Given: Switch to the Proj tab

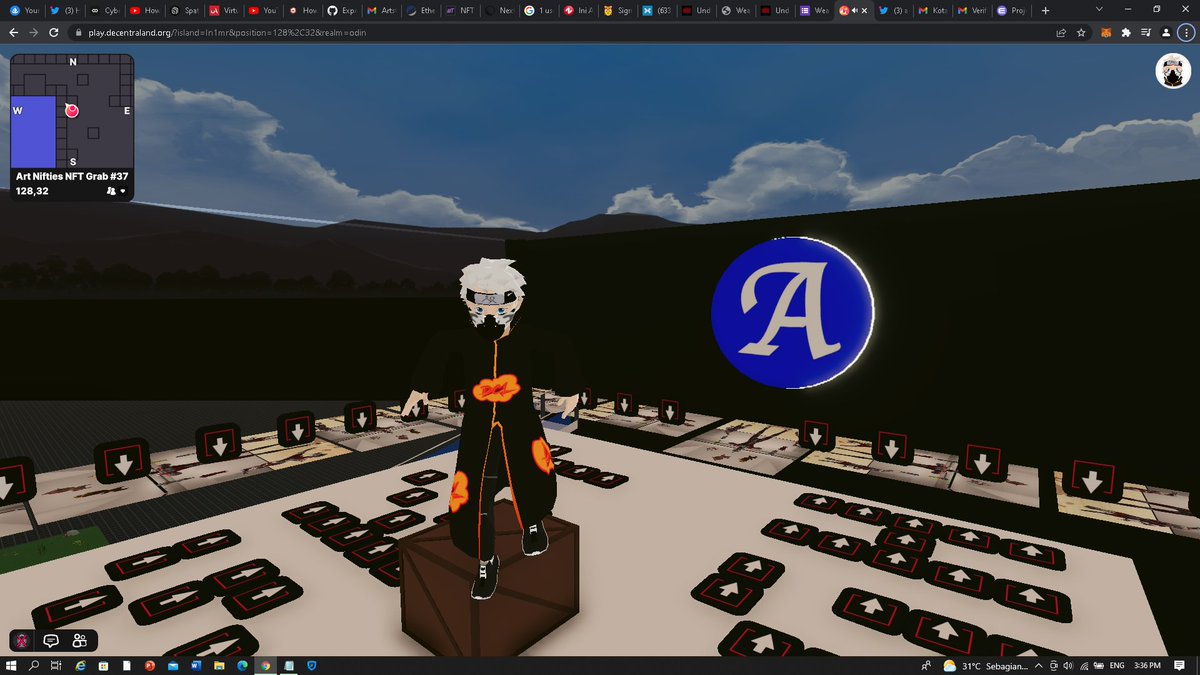Looking at the screenshot, I should pos(1010,10).
